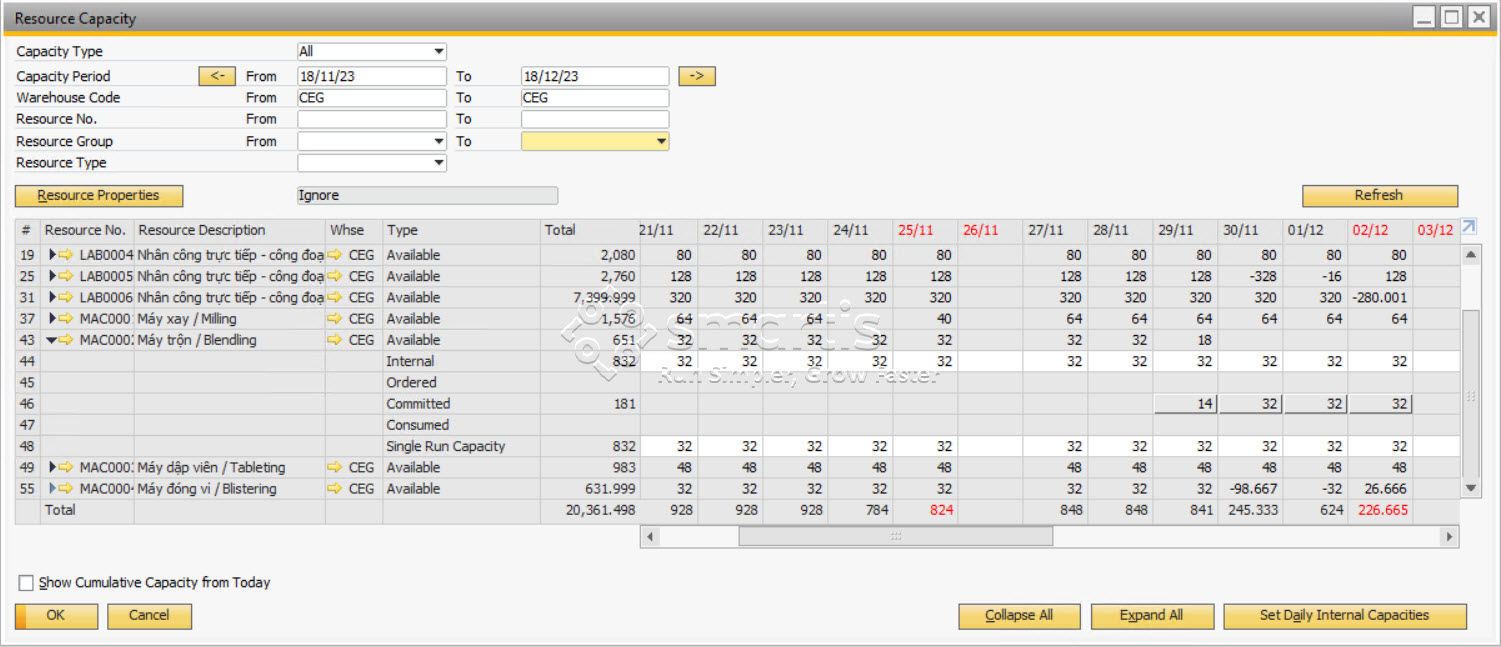Viewport: 1501px width, 647px height.
Task: Open LAB0005 resource link arrow
Action: [x=67, y=276]
